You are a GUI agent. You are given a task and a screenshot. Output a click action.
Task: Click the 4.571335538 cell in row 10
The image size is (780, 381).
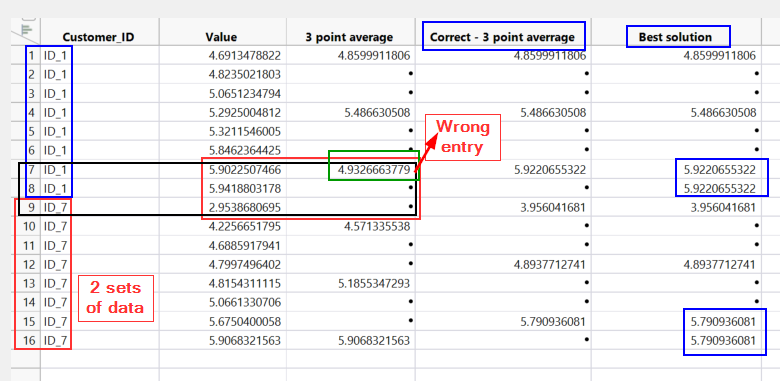(x=378, y=227)
